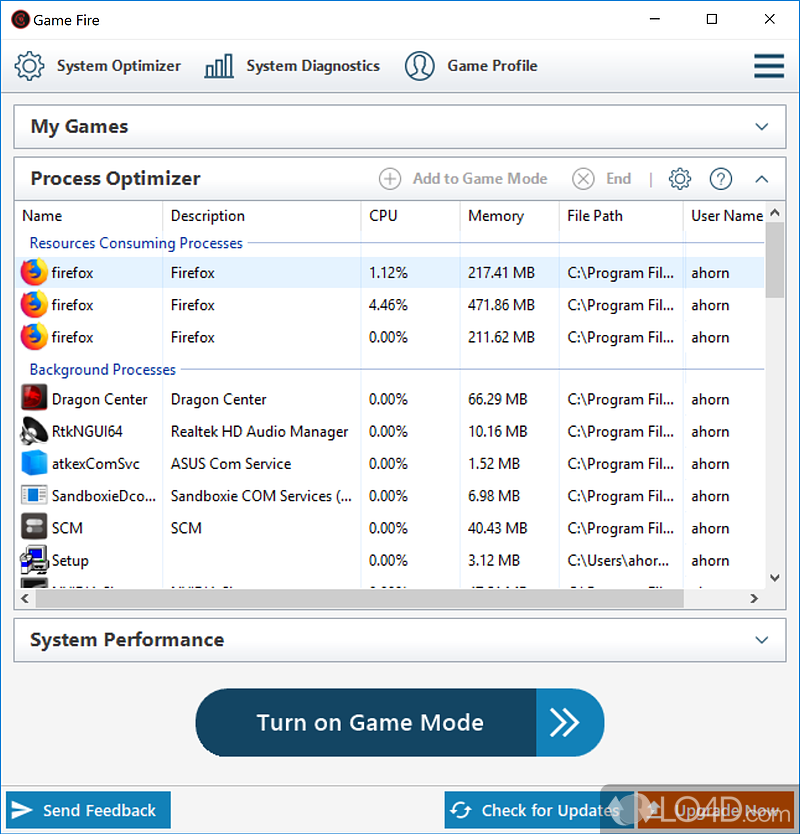Image resolution: width=800 pixels, height=834 pixels.
Task: Sort by File Path column header
Action: tap(621, 216)
